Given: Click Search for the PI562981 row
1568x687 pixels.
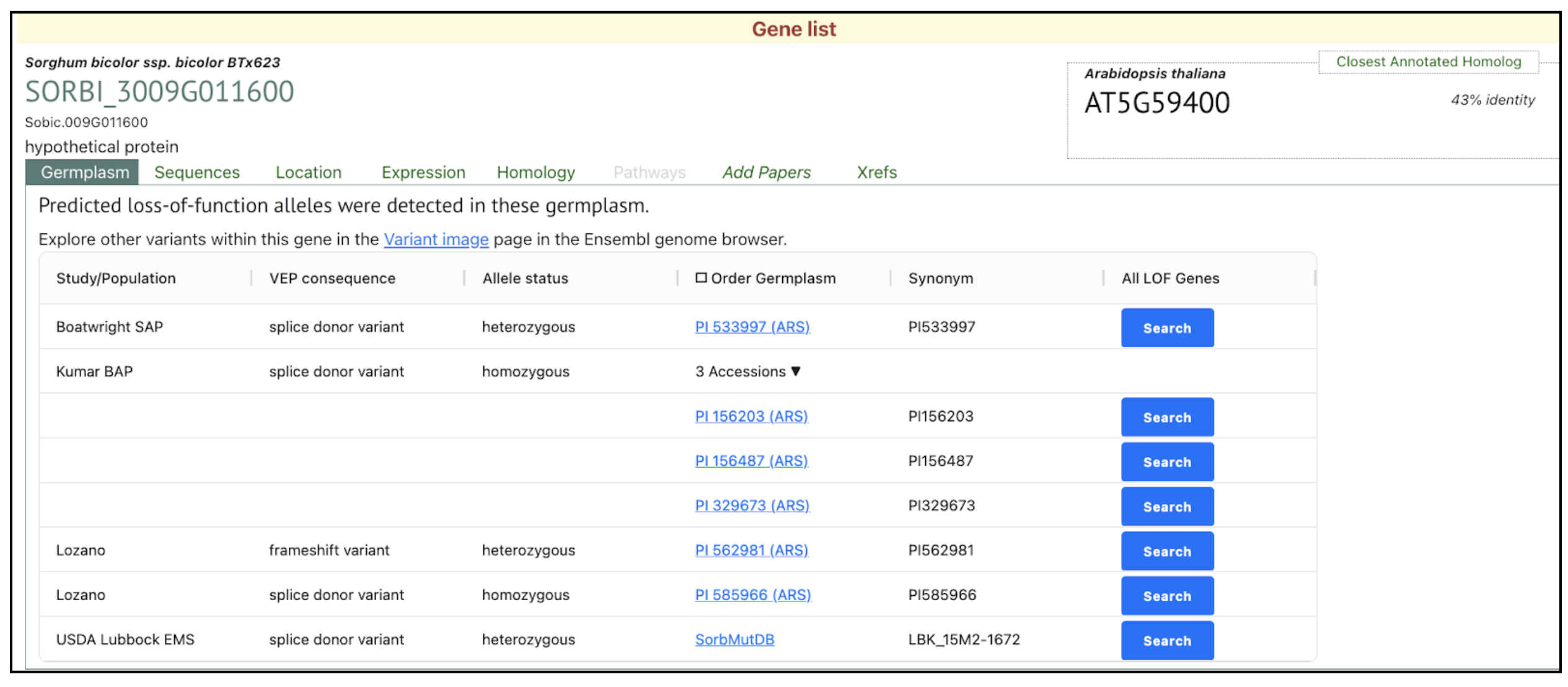Looking at the screenshot, I should (1167, 551).
